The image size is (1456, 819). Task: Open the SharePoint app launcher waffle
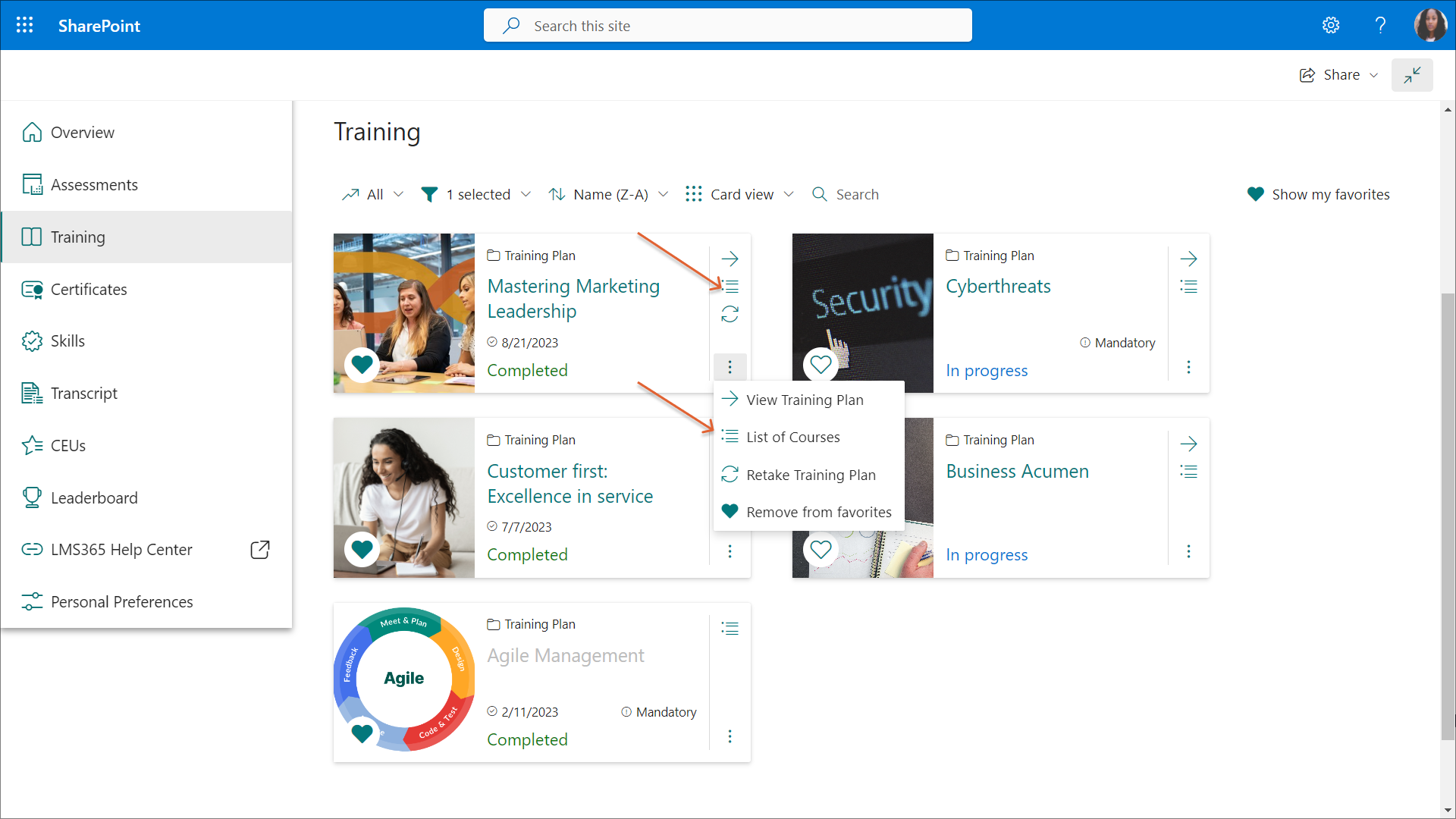coord(24,25)
